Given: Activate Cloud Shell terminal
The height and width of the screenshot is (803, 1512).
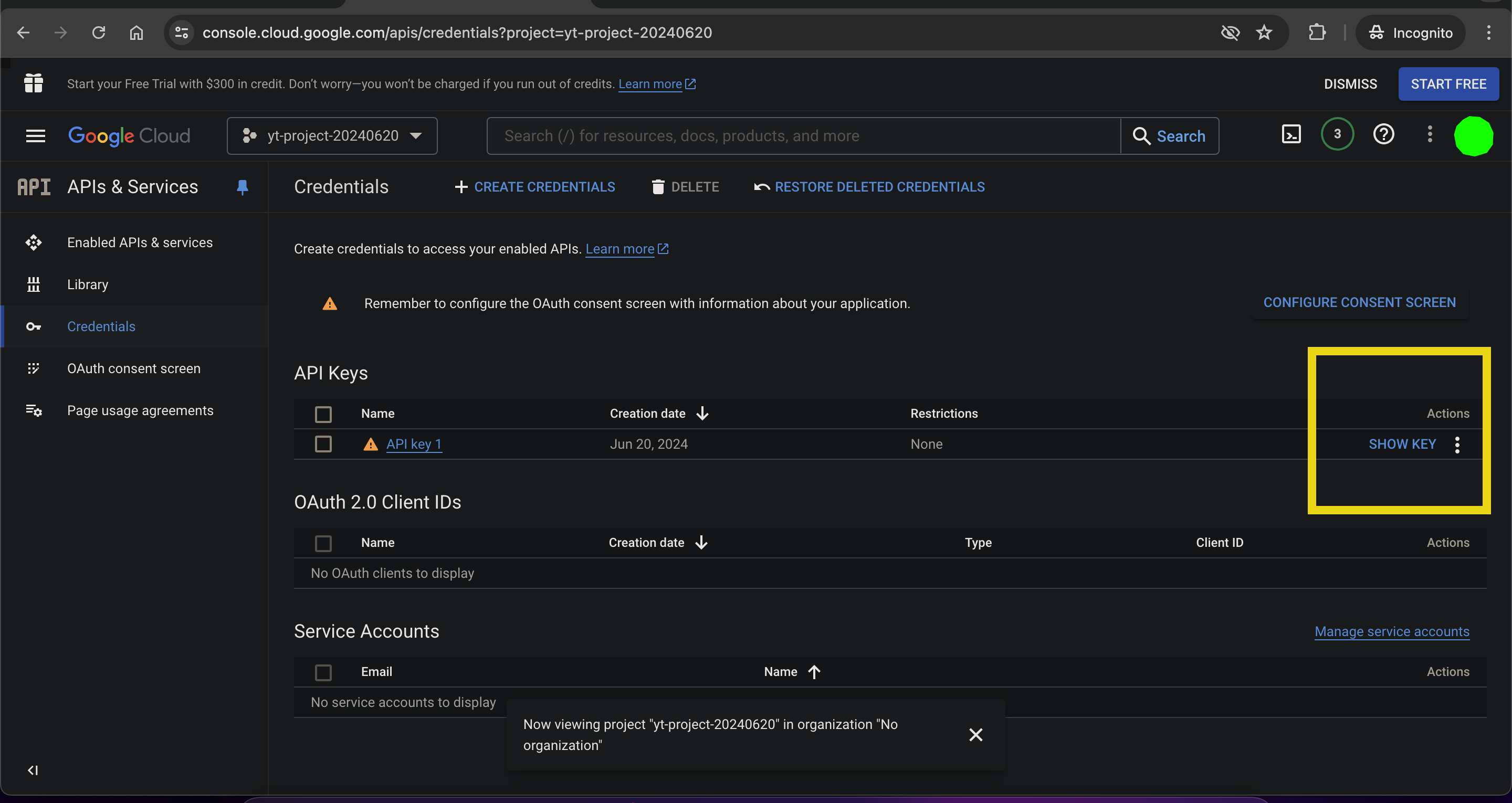Looking at the screenshot, I should [x=1291, y=135].
